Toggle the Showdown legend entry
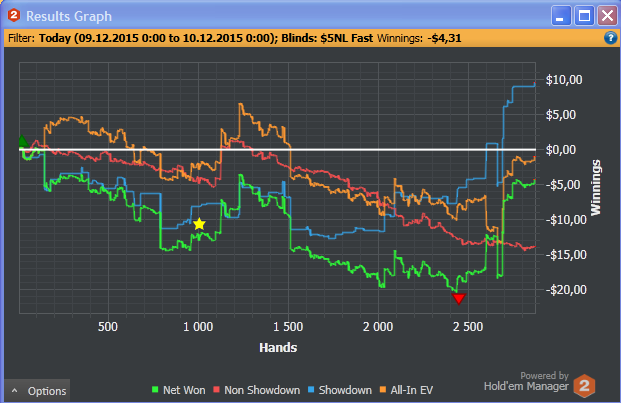This screenshot has height=403, width=621. [x=340, y=390]
